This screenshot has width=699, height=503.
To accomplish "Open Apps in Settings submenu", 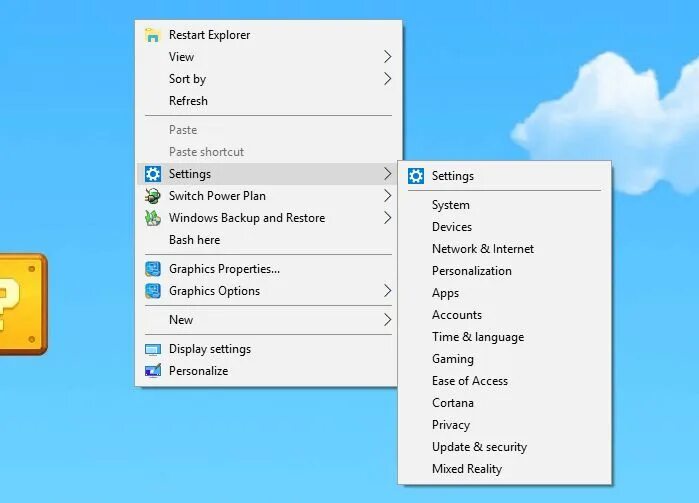I will (505, 293).
